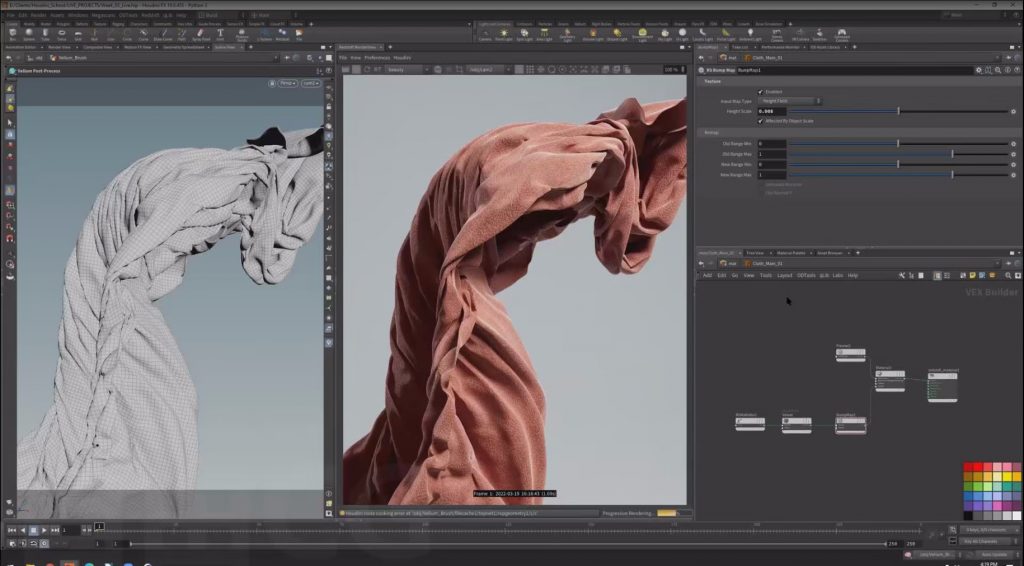Jump to last frame on timeline

pyautogui.click(x=55, y=530)
